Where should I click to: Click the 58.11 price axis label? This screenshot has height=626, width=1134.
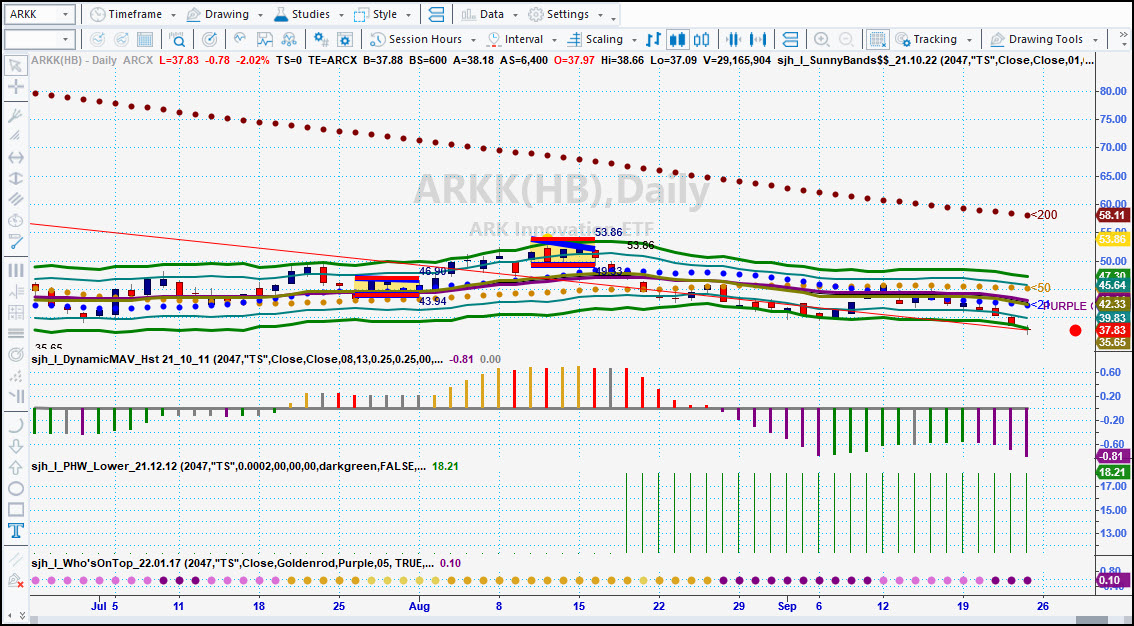[1112, 215]
